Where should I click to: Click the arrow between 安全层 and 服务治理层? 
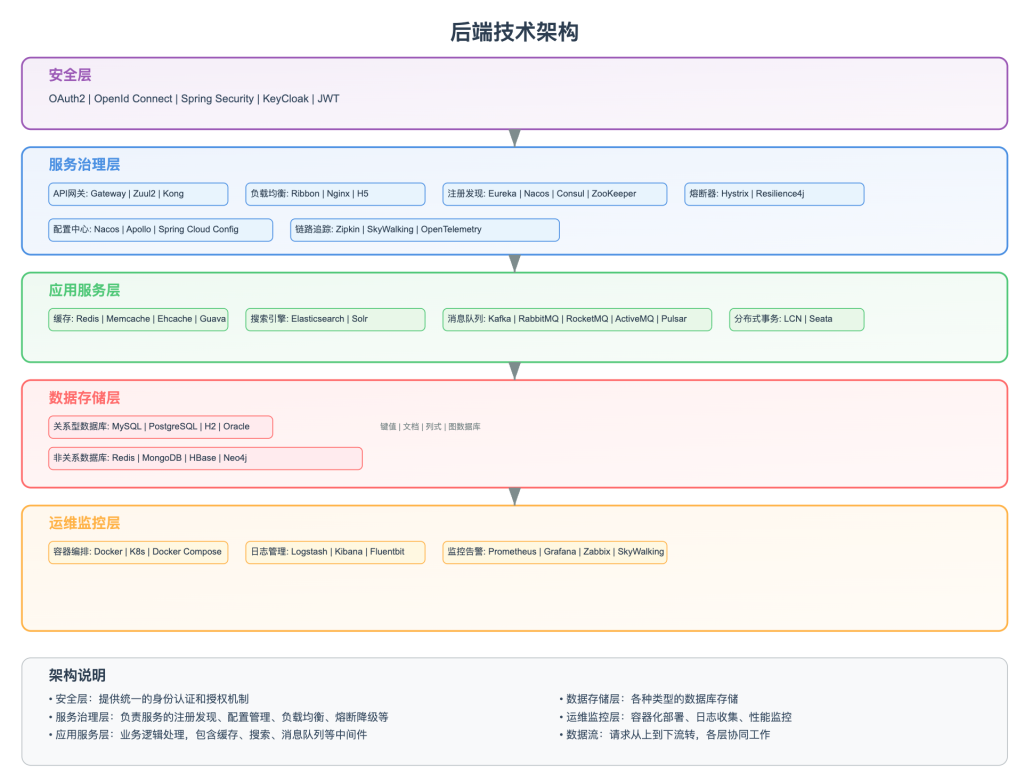pos(515,138)
